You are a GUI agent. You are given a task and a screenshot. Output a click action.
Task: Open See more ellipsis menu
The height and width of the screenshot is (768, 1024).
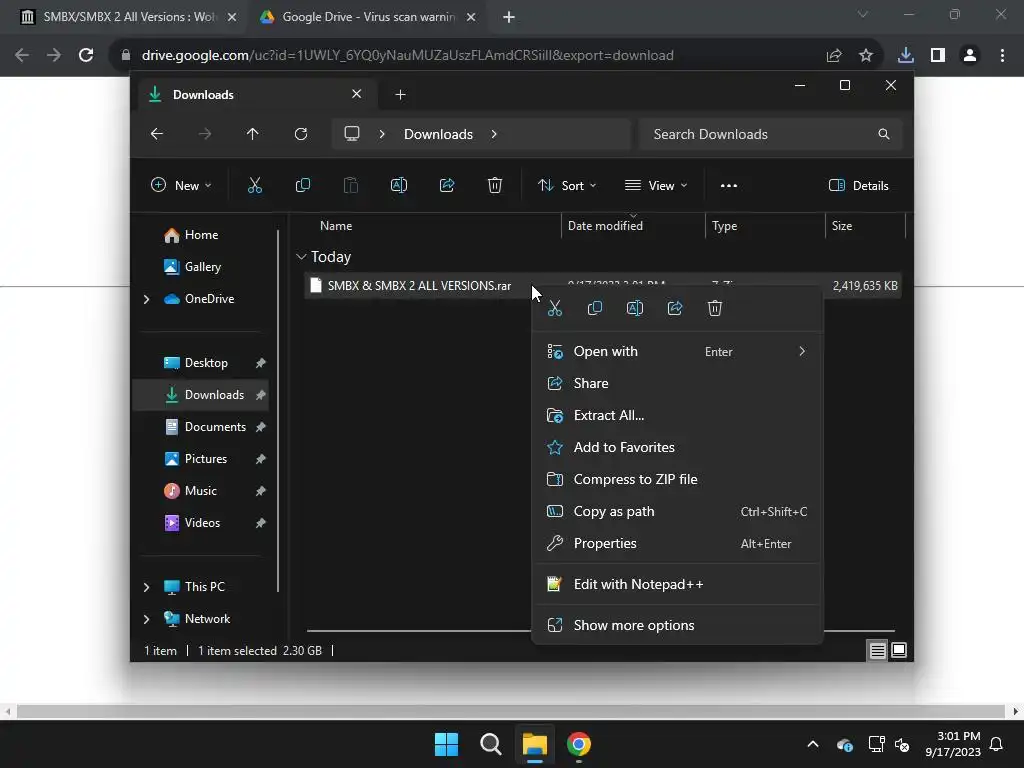pyautogui.click(x=729, y=185)
